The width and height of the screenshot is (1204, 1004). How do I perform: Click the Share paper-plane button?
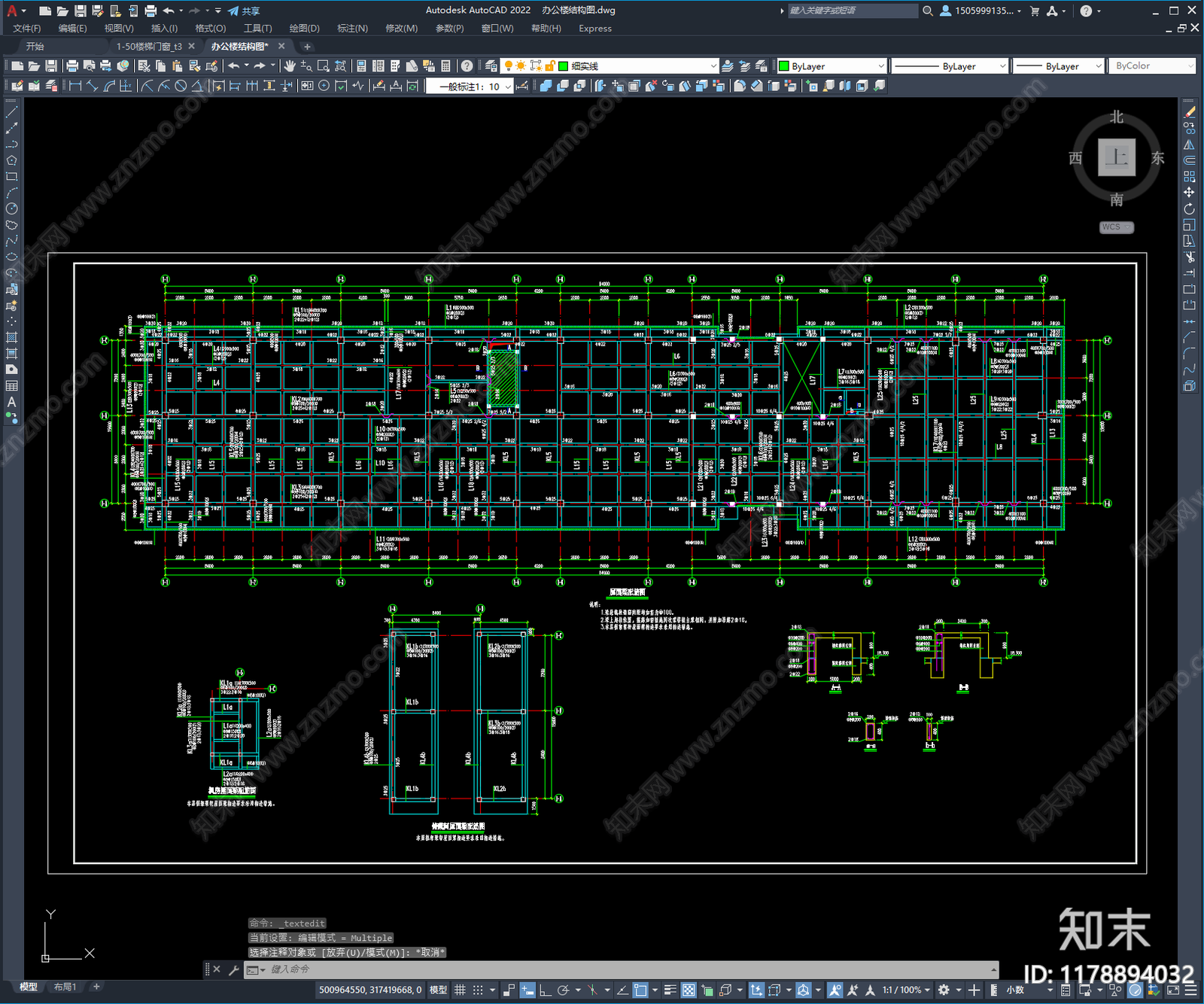click(x=244, y=11)
